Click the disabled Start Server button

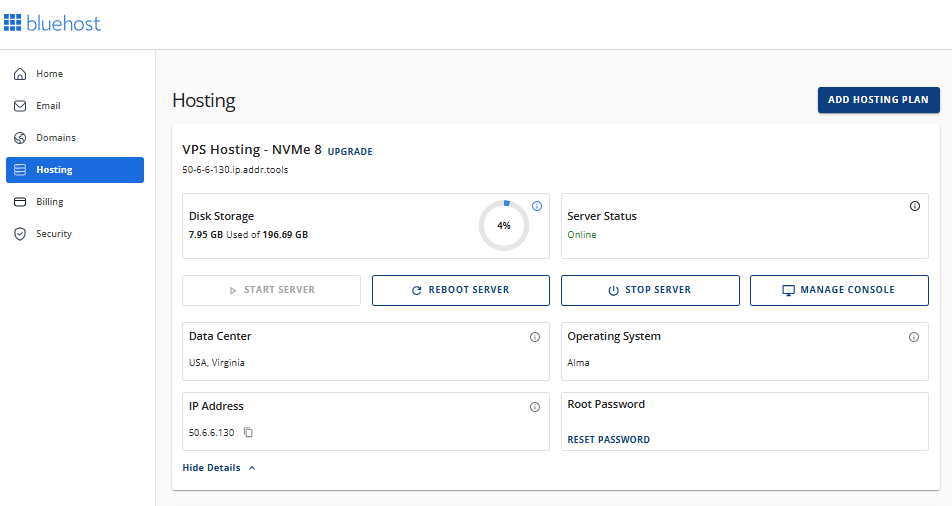[x=271, y=290]
